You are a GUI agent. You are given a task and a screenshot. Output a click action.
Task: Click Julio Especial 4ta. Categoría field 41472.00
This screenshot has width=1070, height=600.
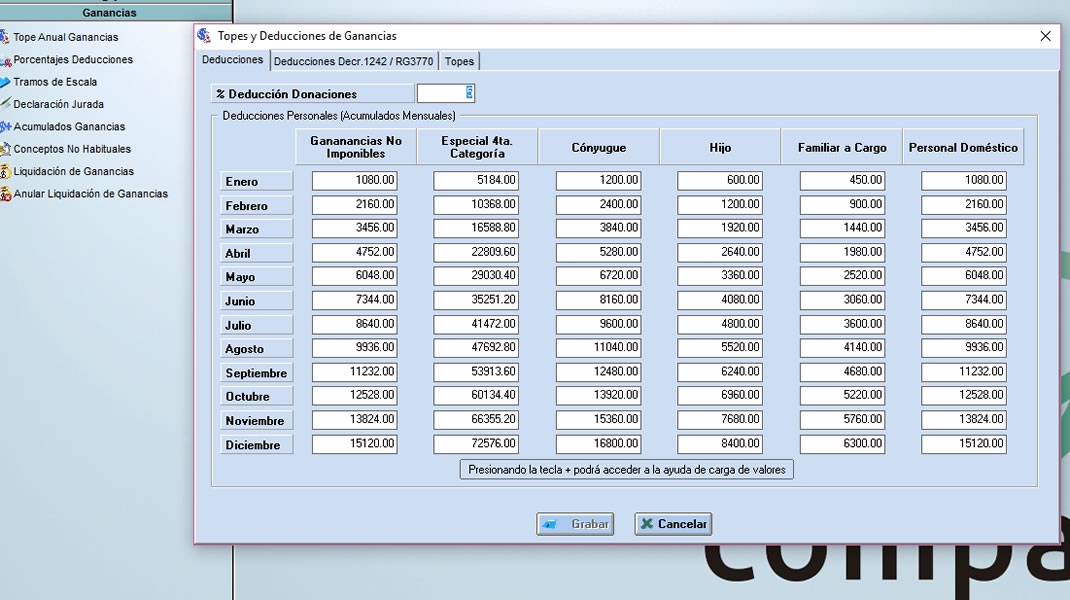pyautogui.click(x=476, y=324)
